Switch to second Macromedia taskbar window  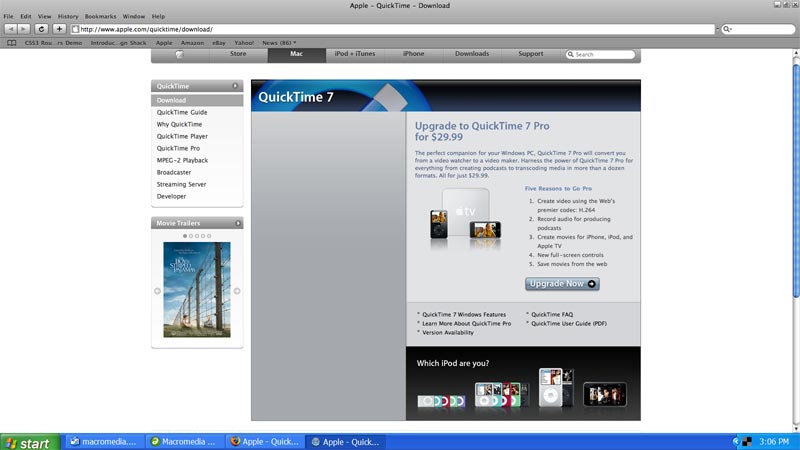(184, 442)
